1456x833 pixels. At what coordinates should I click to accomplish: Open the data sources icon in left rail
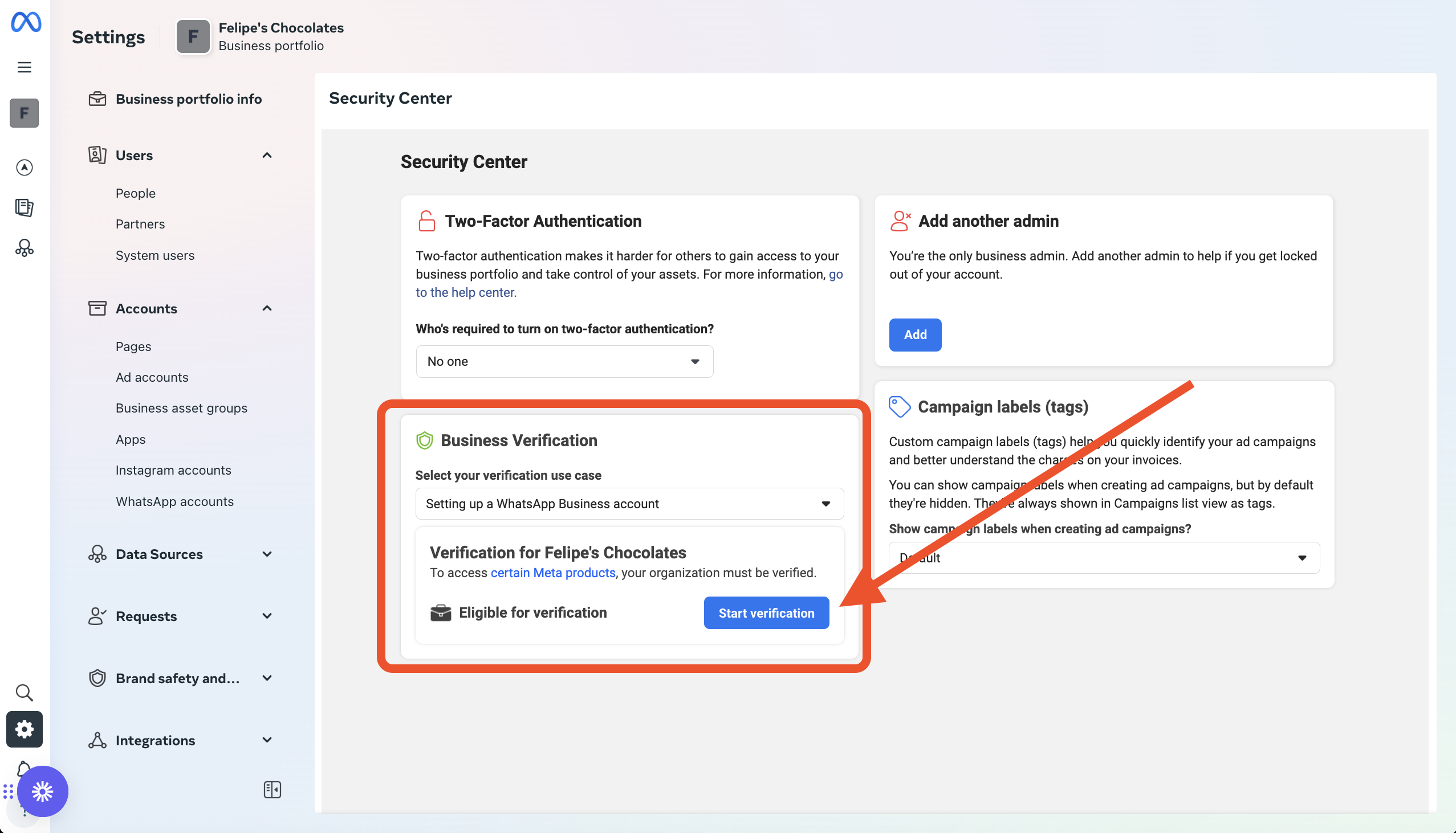[x=24, y=248]
